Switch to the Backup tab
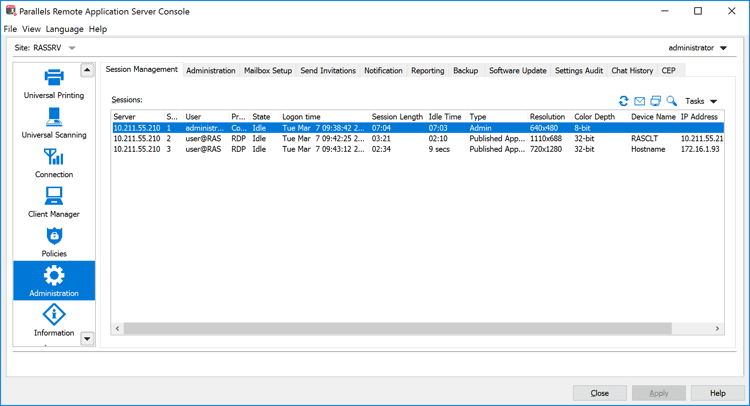This screenshot has width=750, height=406. [465, 70]
